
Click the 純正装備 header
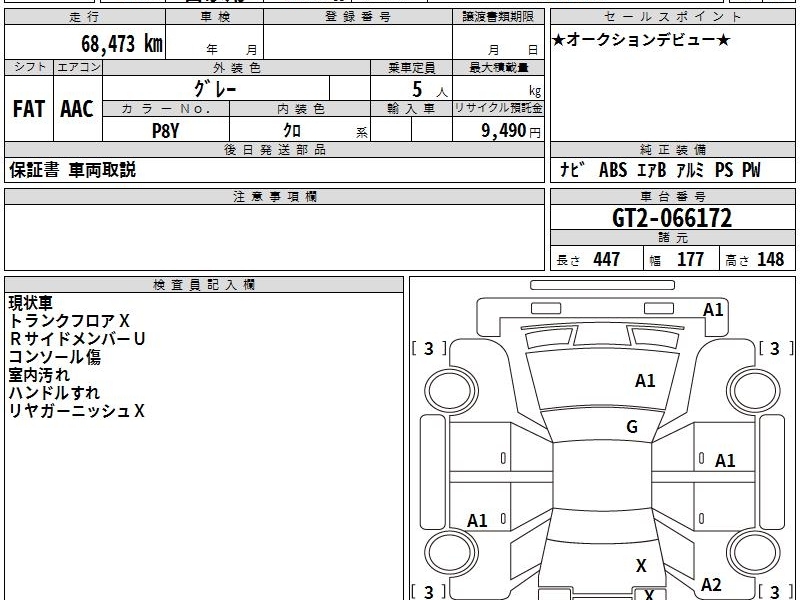pos(672,149)
